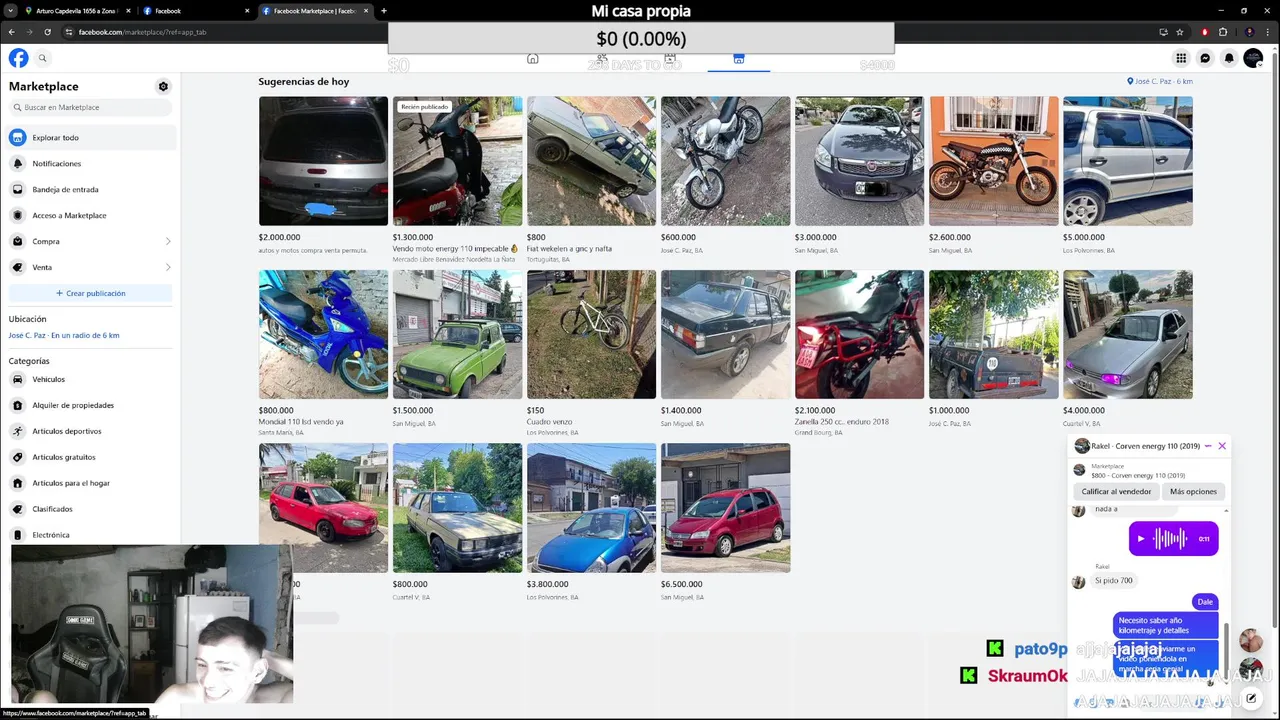Open the Zanella 250 cc enduro listing

coord(859,334)
